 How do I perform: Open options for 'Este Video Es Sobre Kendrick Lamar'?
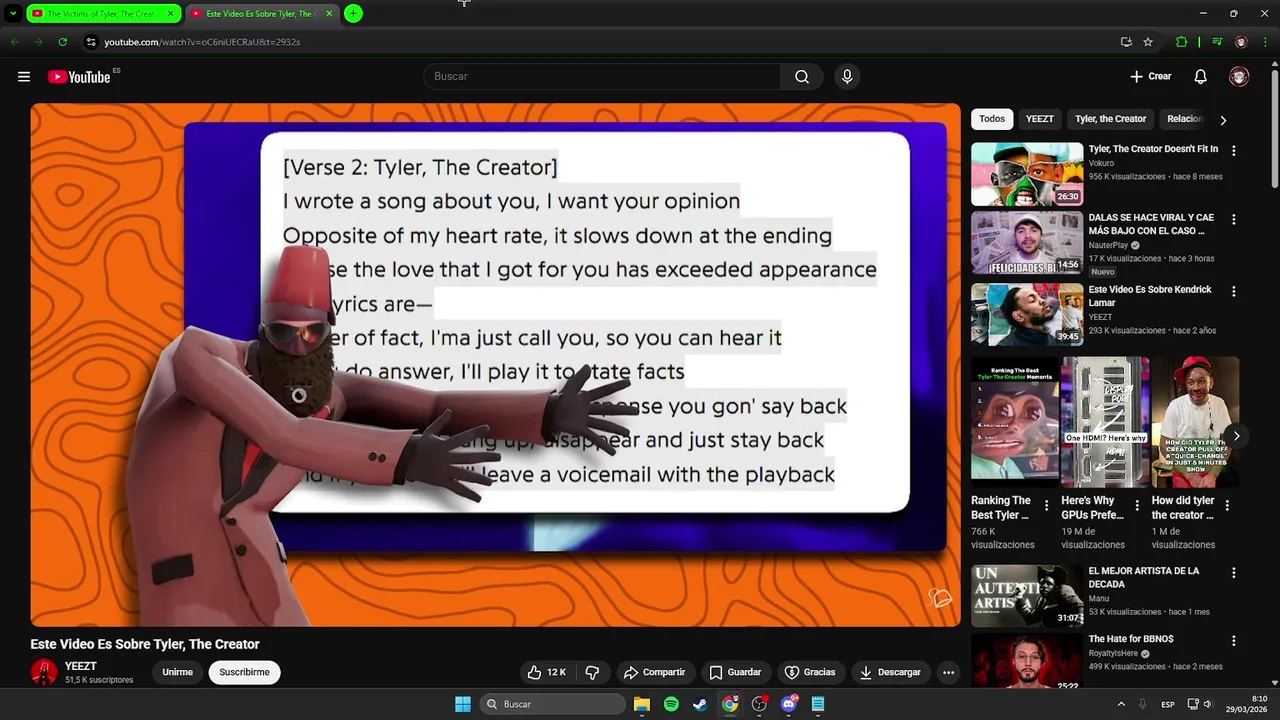tap(1233, 292)
